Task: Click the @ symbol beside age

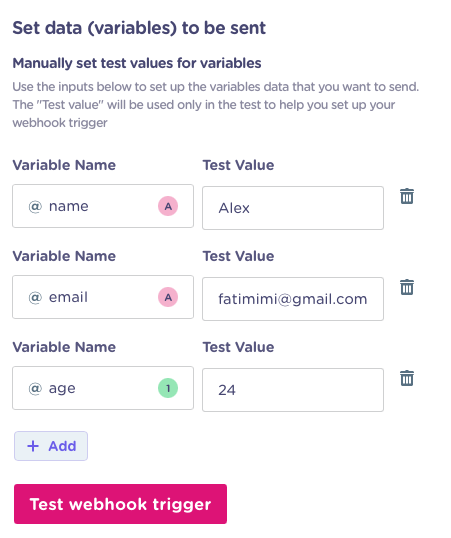Action: click(x=35, y=388)
